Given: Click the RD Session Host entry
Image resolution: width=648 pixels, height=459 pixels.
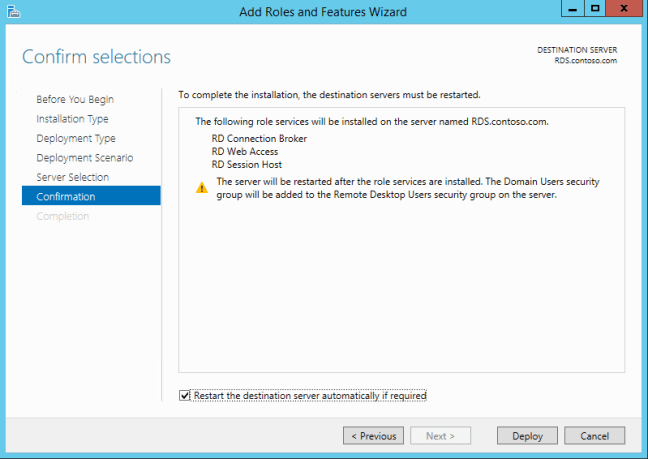Looking at the screenshot, I should 247,164.
